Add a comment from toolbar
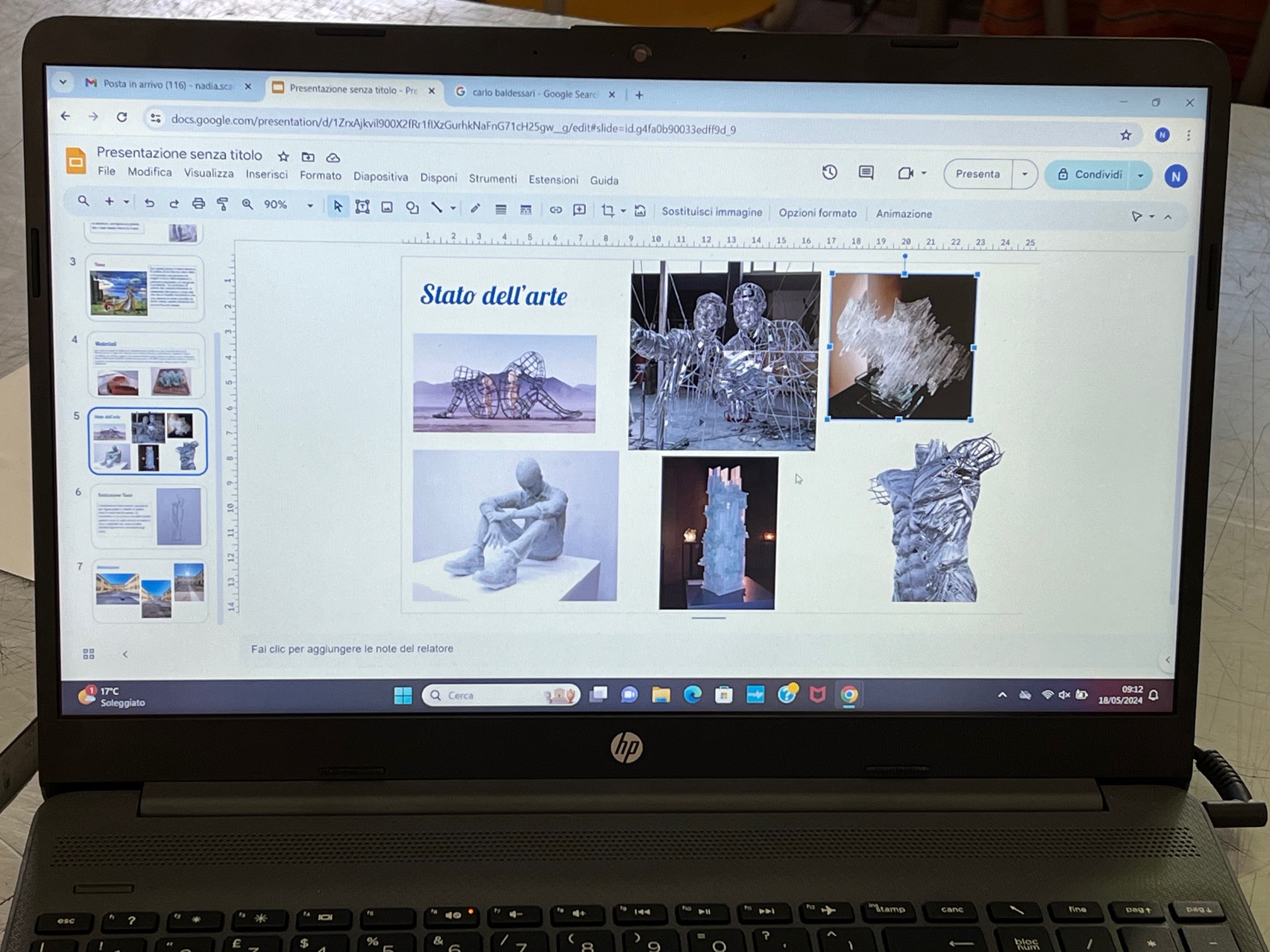 point(580,210)
